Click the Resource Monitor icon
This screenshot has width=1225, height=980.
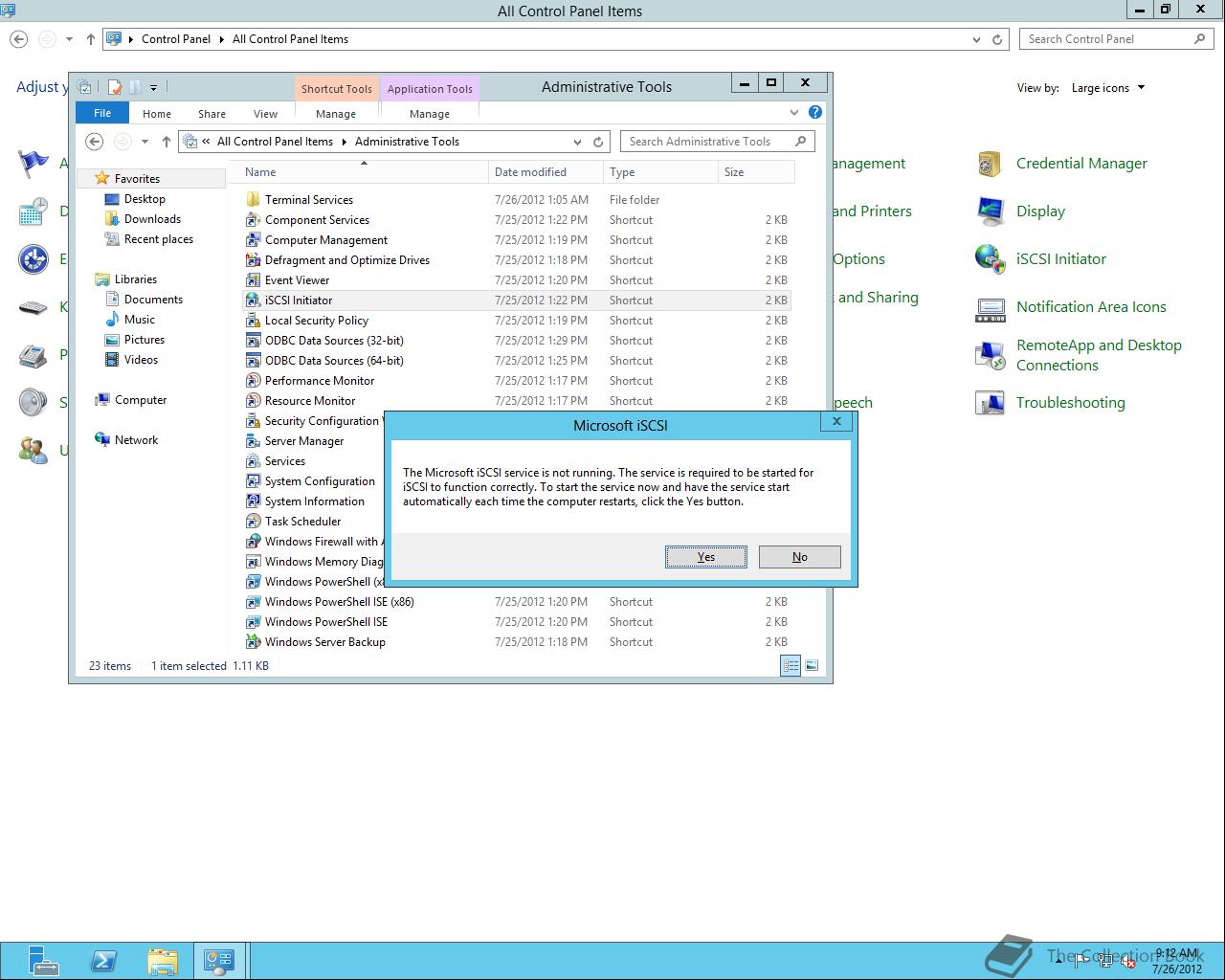coord(253,401)
